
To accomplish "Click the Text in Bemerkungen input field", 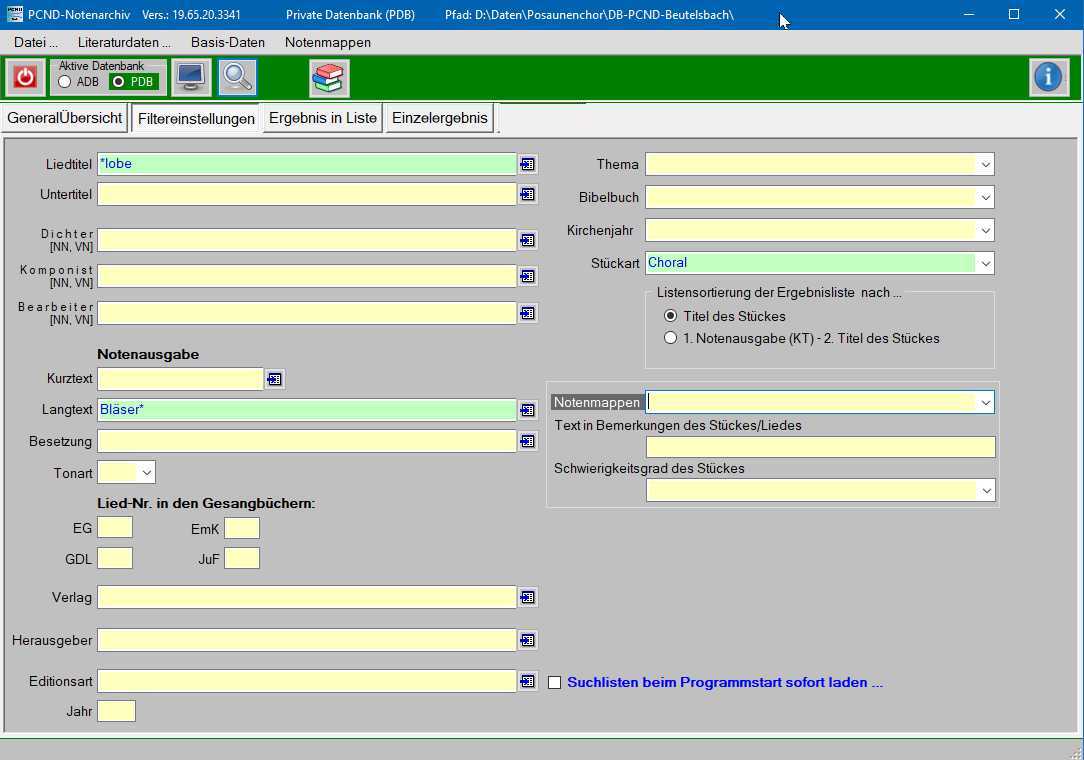I will click(821, 447).
